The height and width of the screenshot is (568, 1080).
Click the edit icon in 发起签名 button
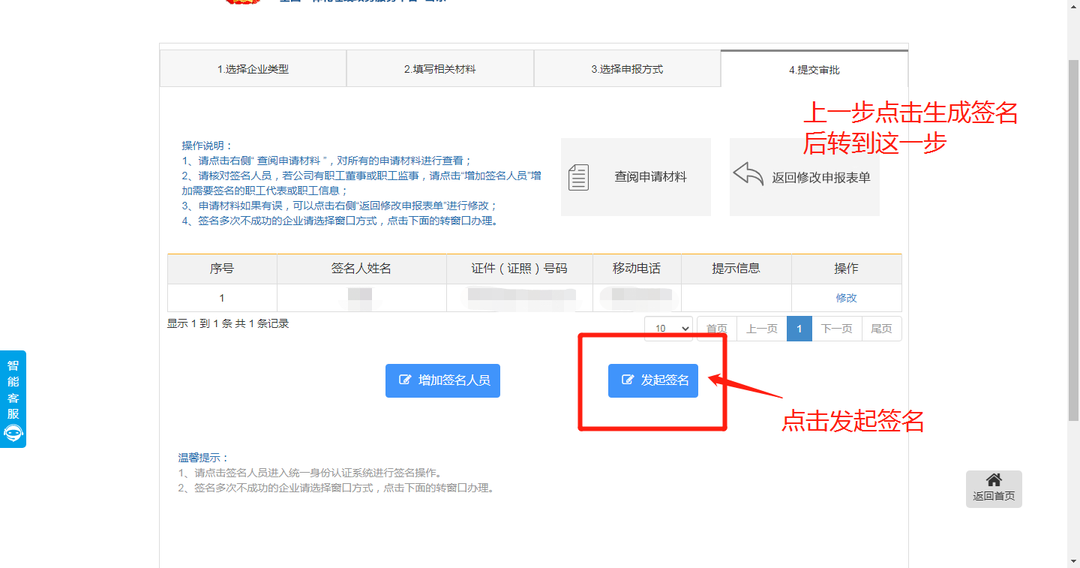[x=627, y=381]
